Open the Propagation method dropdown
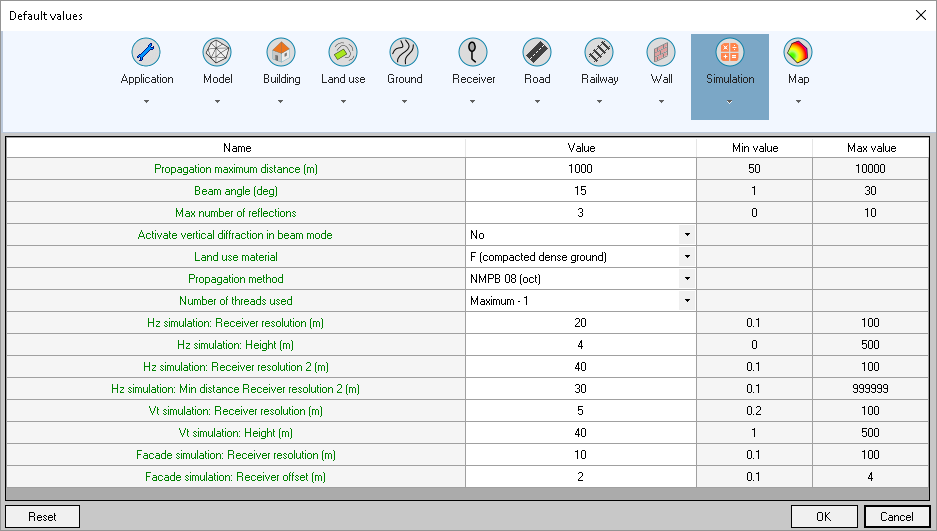 click(687, 279)
